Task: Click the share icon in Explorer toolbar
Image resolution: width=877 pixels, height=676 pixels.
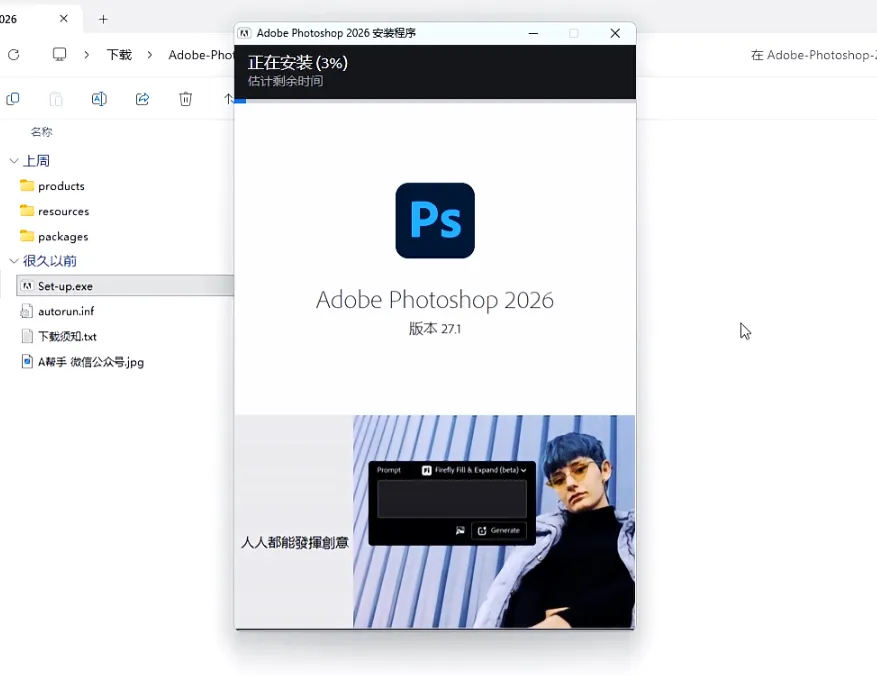Action: (x=143, y=99)
